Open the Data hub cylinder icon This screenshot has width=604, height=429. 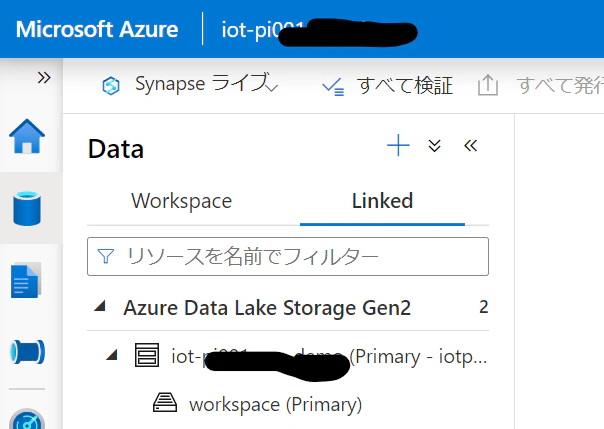(27, 208)
